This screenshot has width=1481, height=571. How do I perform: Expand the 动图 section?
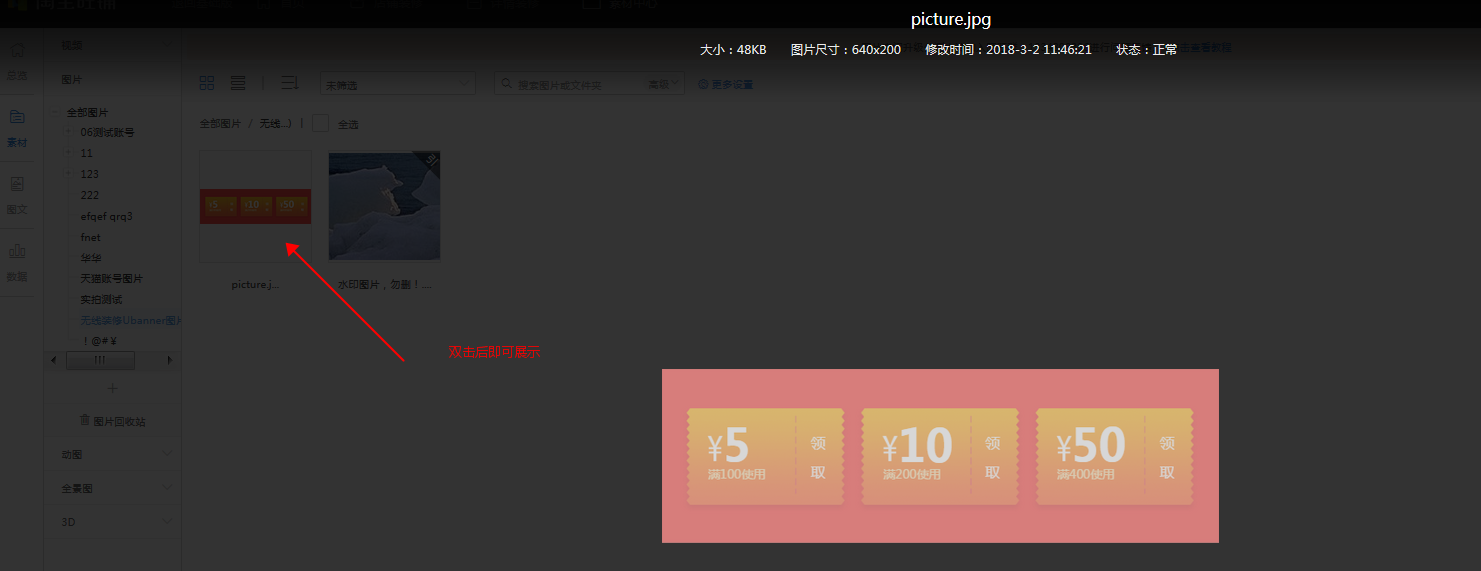click(113, 454)
